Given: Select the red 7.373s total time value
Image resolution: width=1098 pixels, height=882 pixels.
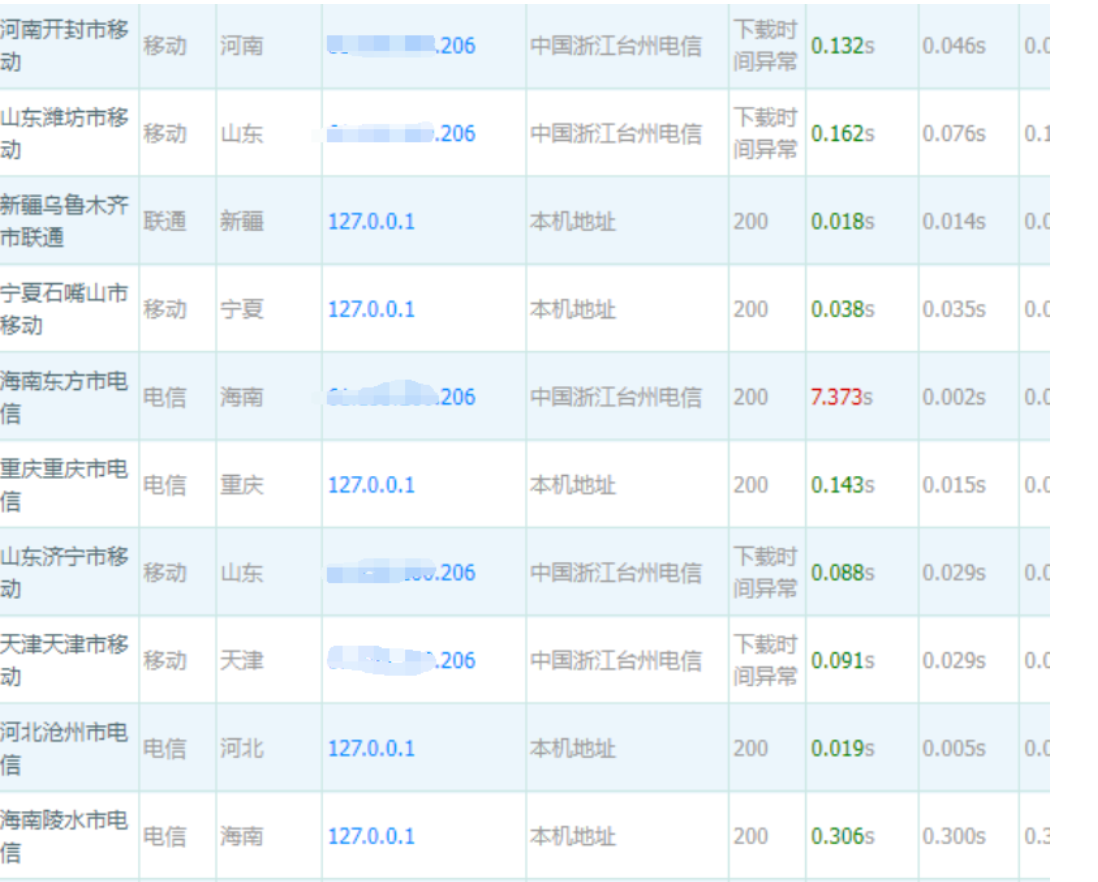Looking at the screenshot, I should [841, 397].
